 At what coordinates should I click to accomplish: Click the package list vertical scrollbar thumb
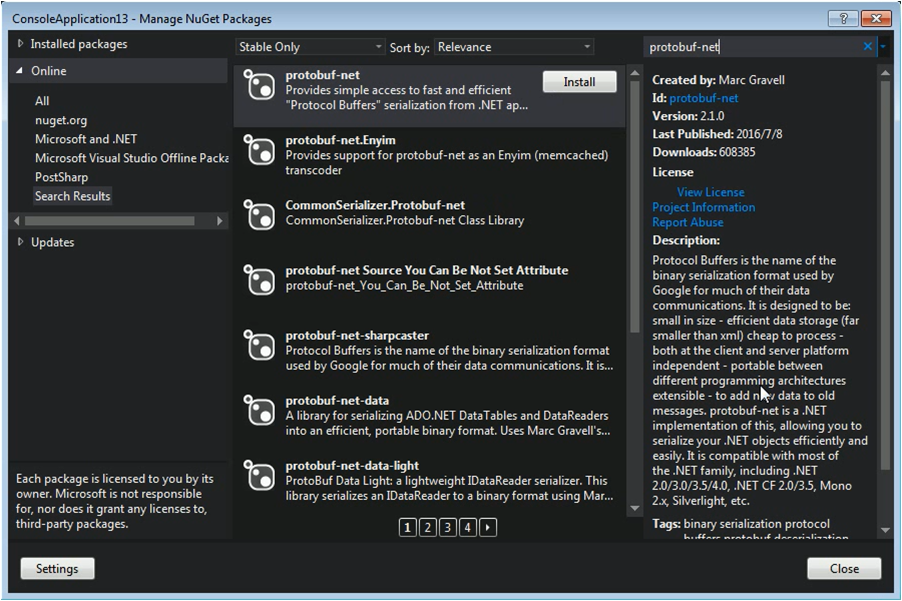[x=635, y=206]
